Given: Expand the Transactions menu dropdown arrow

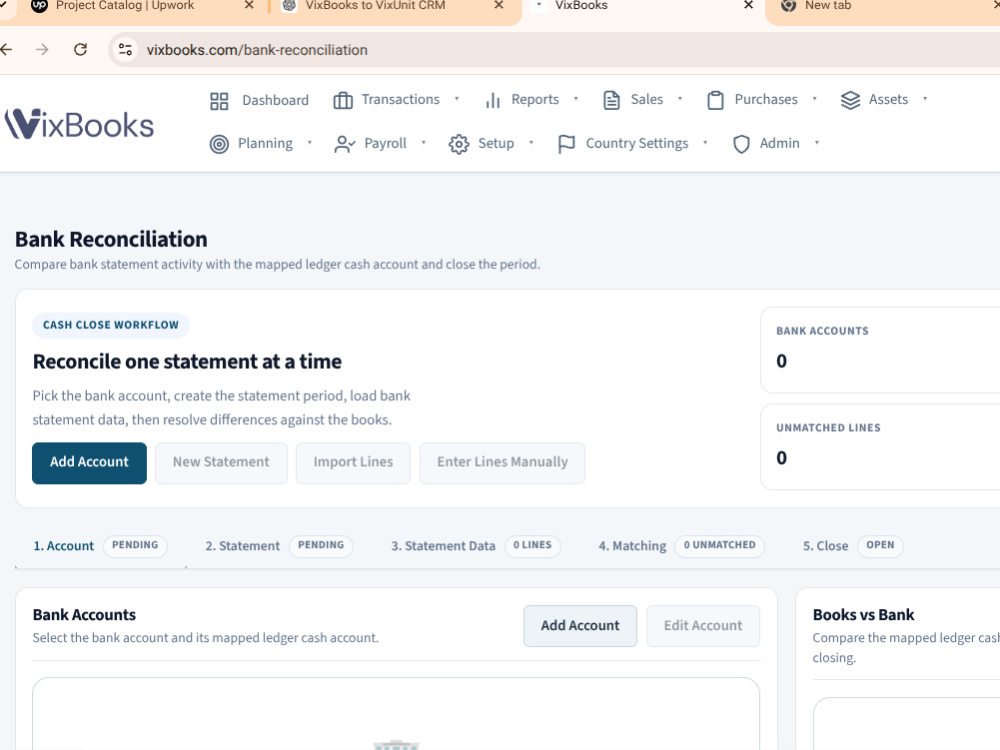Looking at the screenshot, I should point(457,99).
